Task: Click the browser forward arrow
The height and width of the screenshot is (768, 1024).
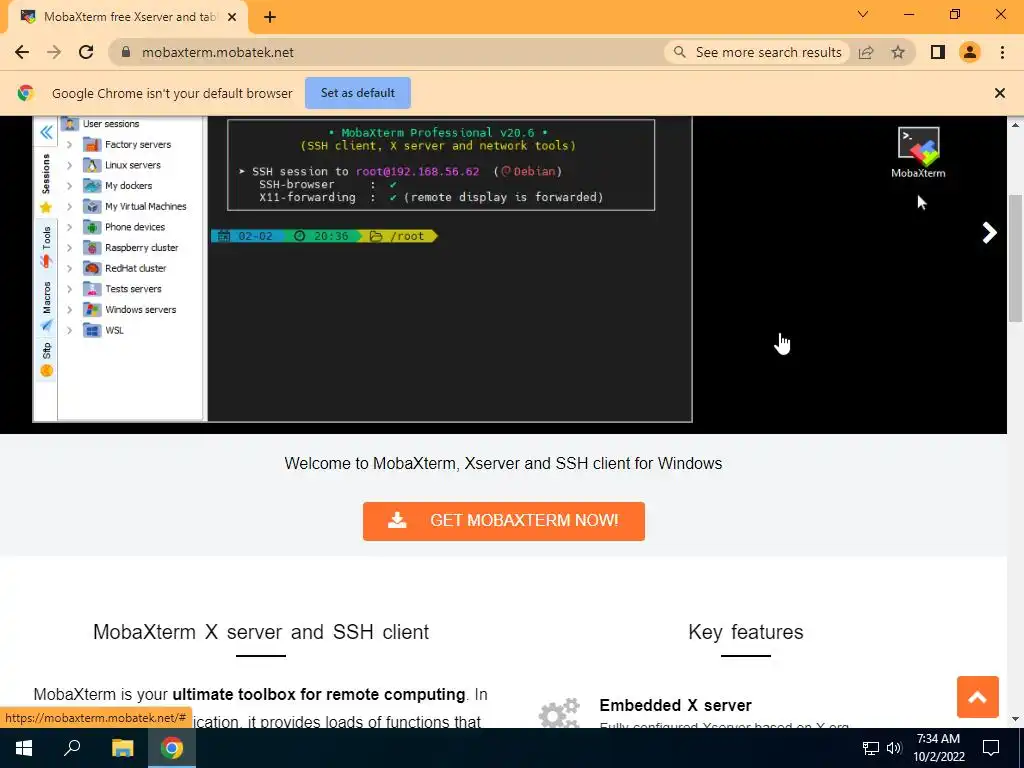Action: 54,52
